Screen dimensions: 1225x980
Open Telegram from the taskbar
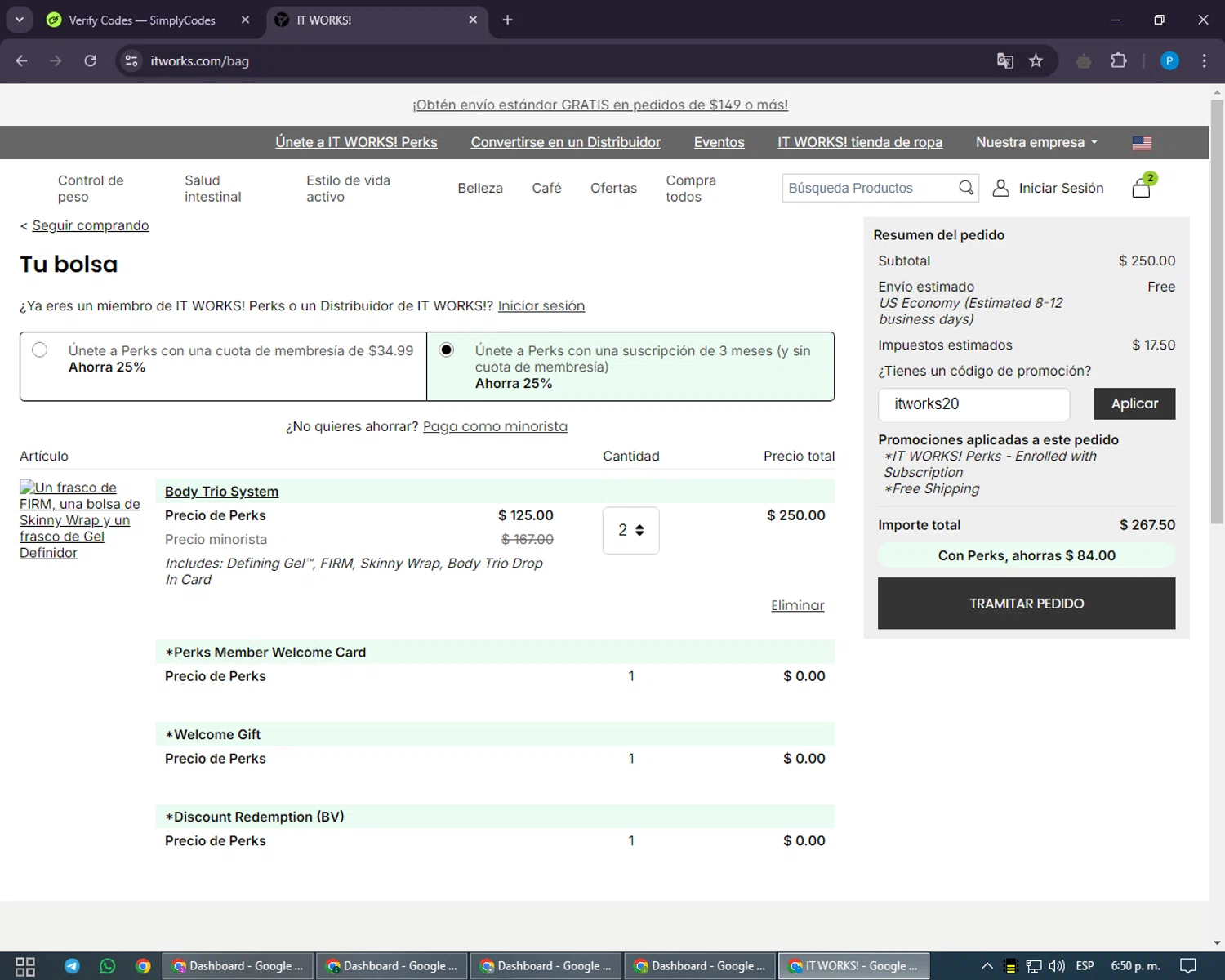(x=72, y=966)
